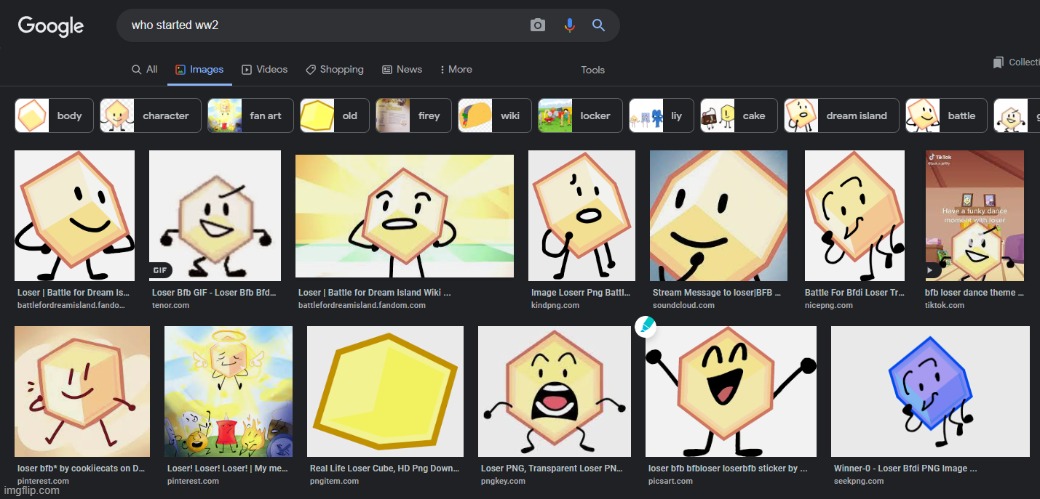Open the News tab
The height and width of the screenshot is (499, 1040).
click(402, 69)
